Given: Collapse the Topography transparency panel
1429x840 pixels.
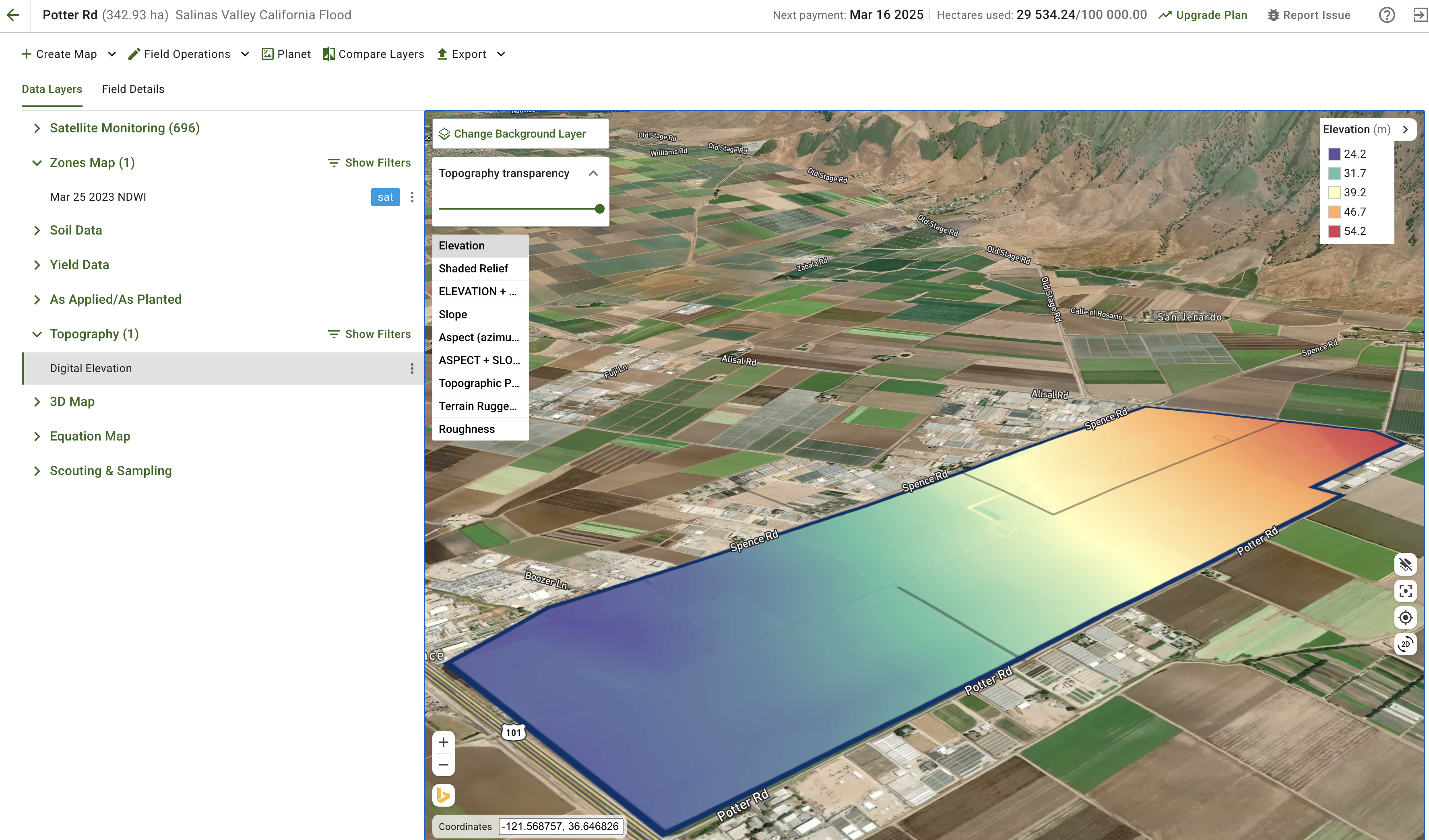Looking at the screenshot, I should point(593,173).
